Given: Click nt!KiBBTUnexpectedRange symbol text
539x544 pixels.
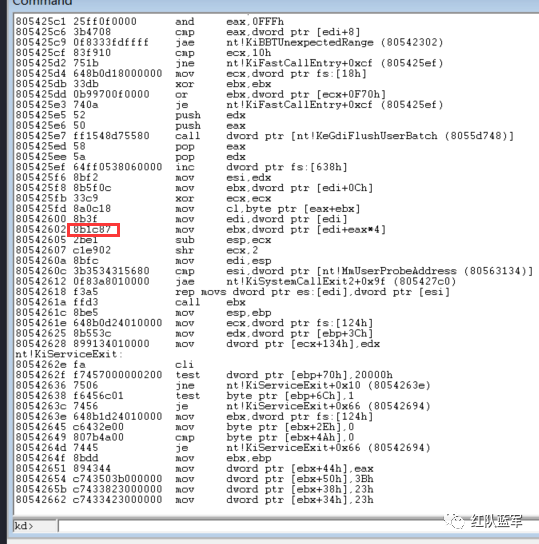Looking at the screenshot, I should point(300,42).
